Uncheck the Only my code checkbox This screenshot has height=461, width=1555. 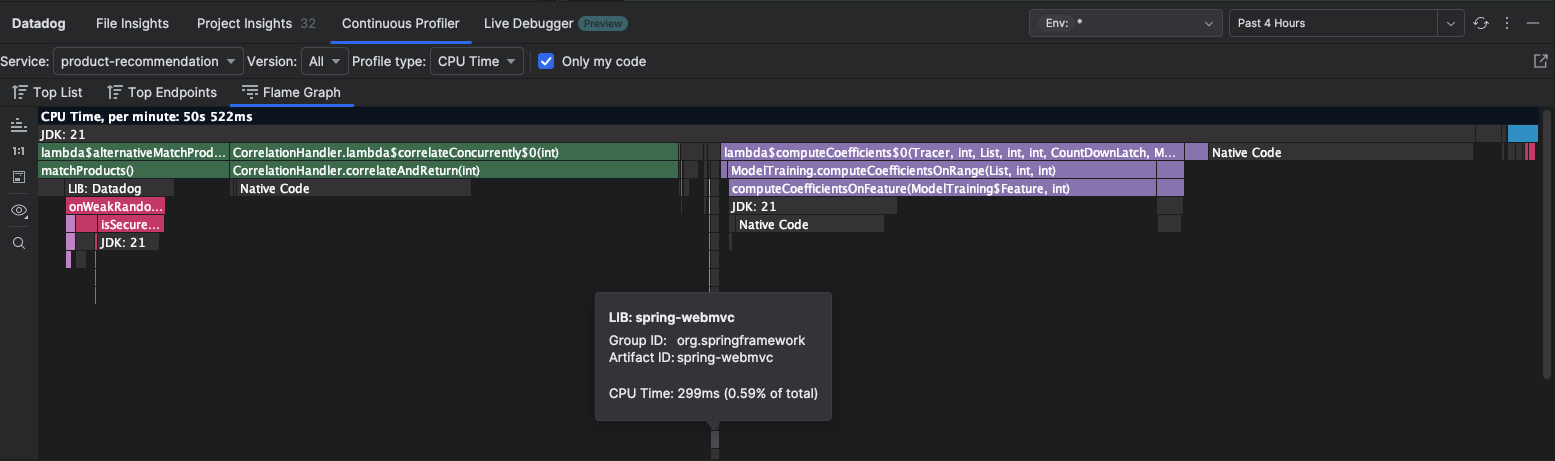546,61
